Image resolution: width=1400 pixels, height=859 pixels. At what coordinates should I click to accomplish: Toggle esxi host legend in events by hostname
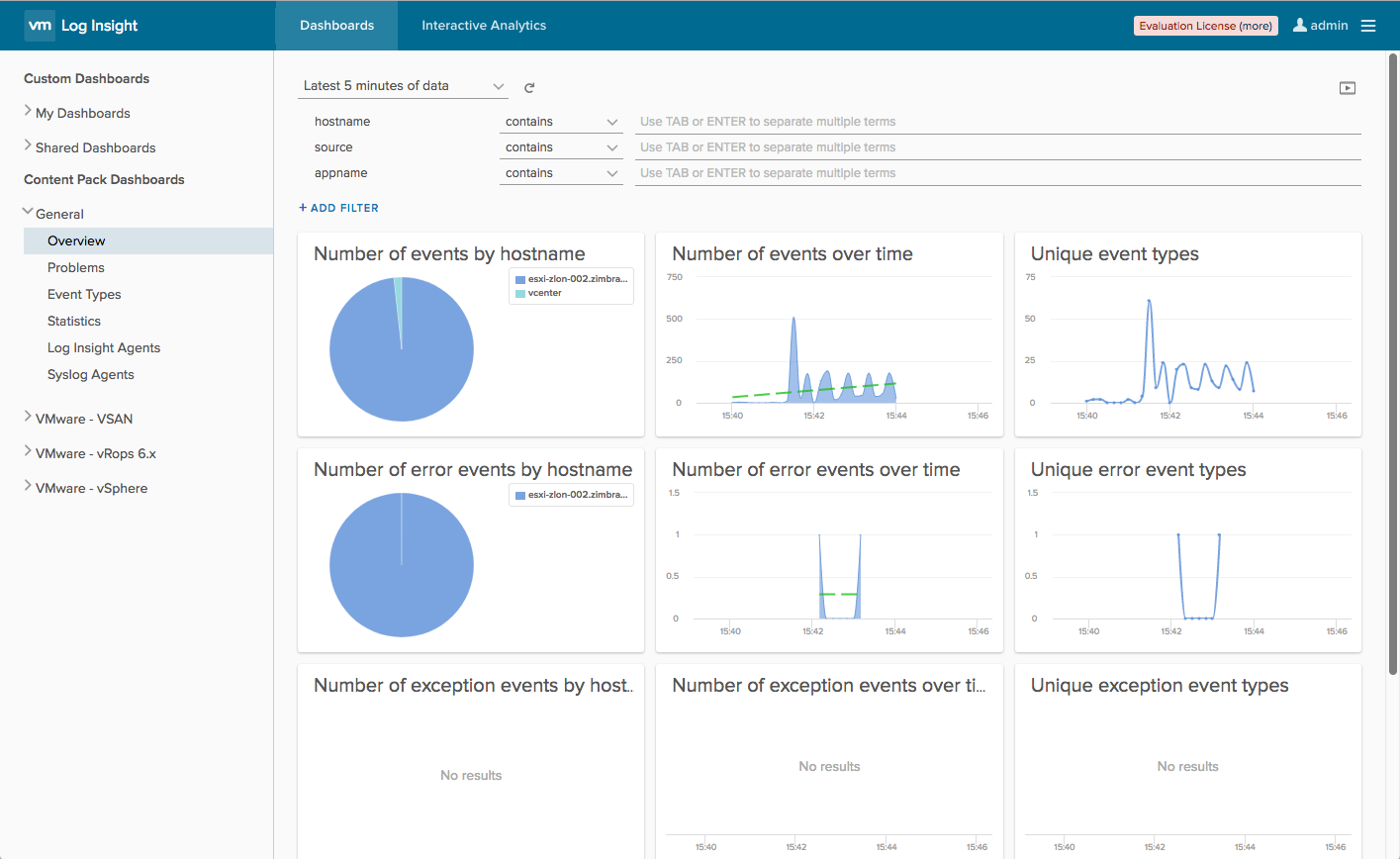tap(571, 279)
